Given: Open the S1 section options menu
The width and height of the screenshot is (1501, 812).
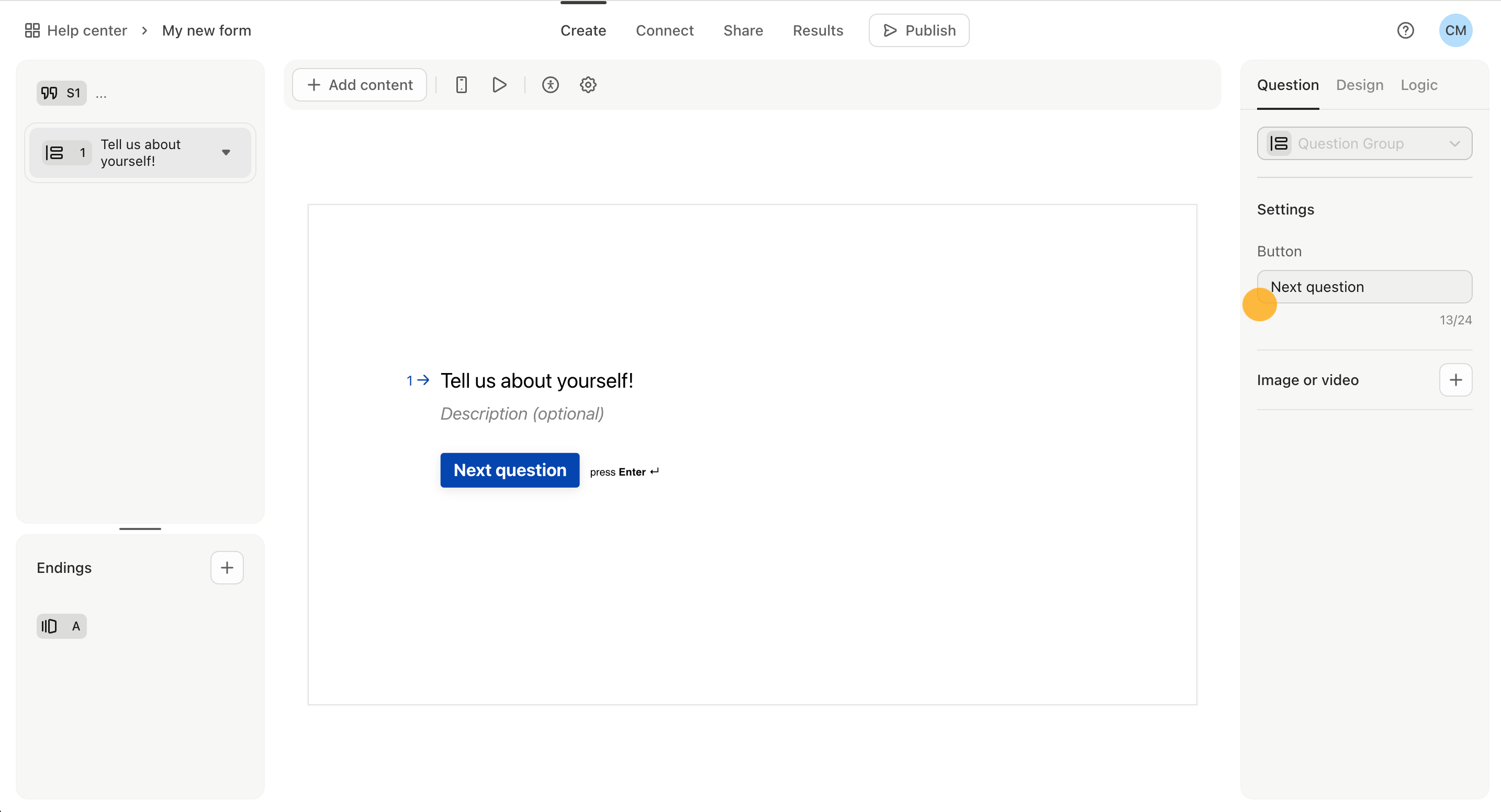Looking at the screenshot, I should pyautogui.click(x=101, y=93).
